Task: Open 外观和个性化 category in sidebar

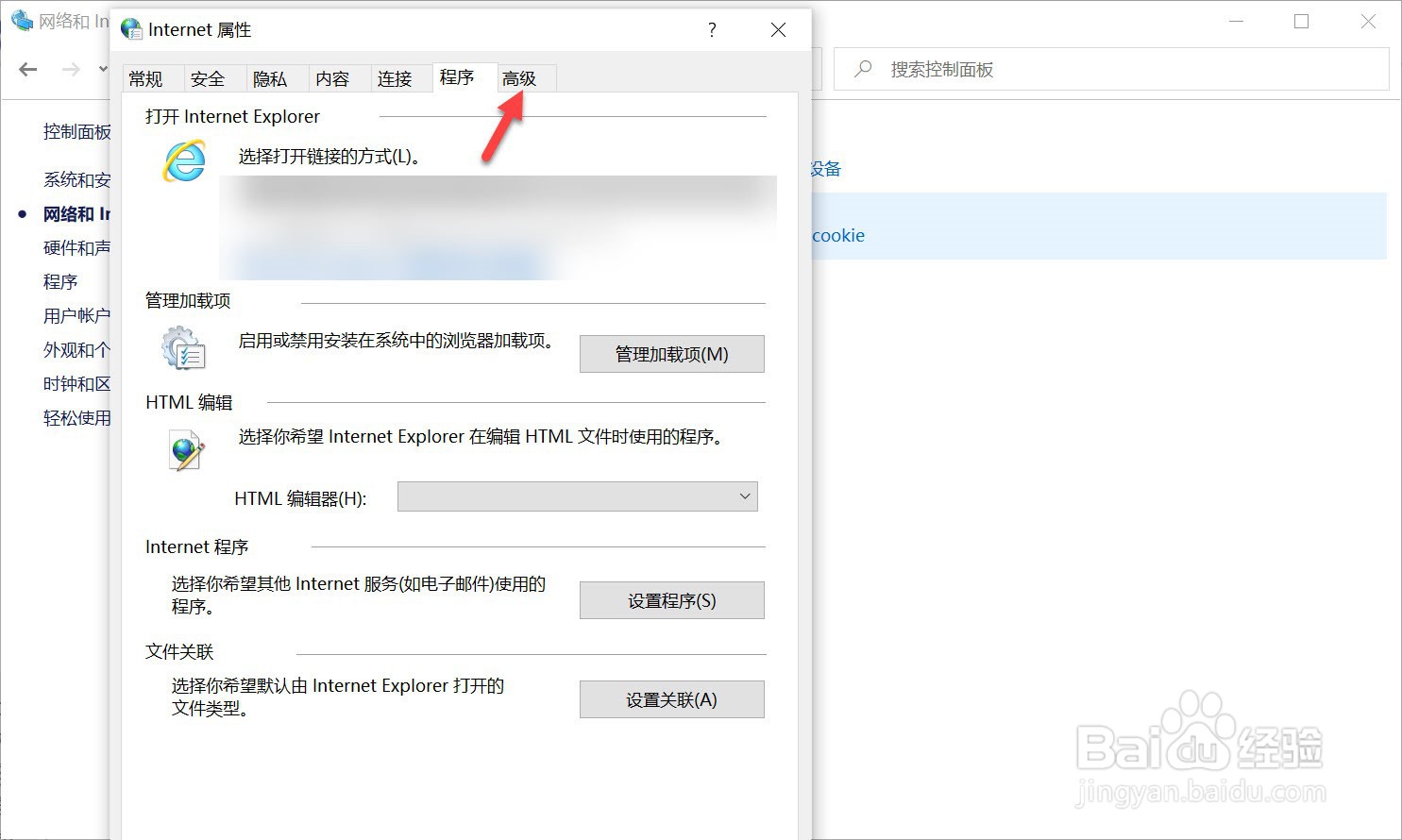Action: point(77,350)
